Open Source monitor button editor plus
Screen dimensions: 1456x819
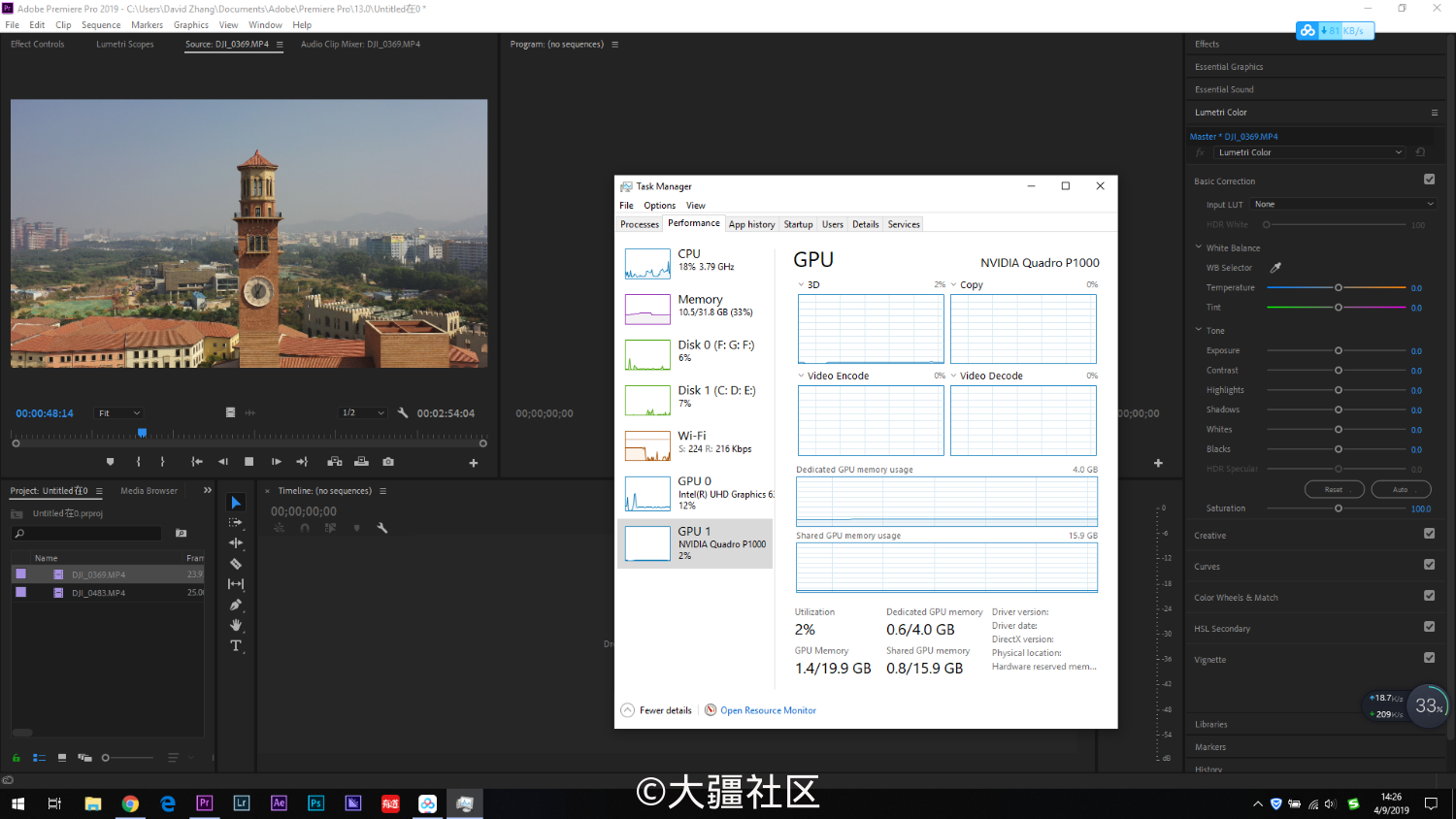pyautogui.click(x=474, y=463)
